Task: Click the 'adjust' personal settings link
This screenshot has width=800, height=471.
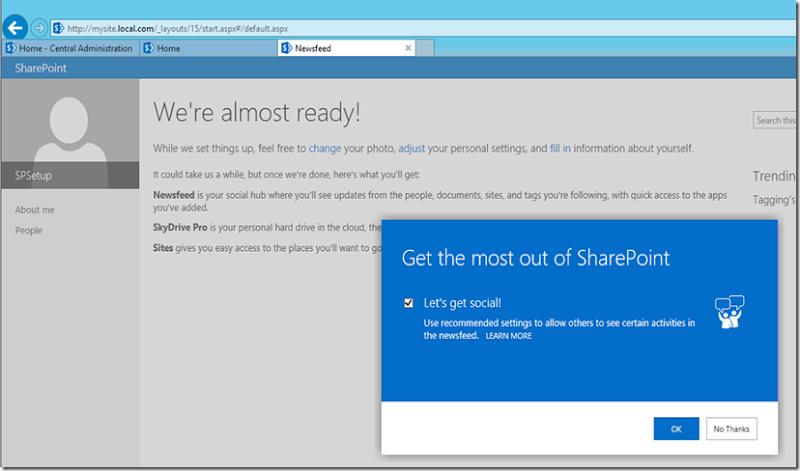Action: tap(412, 148)
